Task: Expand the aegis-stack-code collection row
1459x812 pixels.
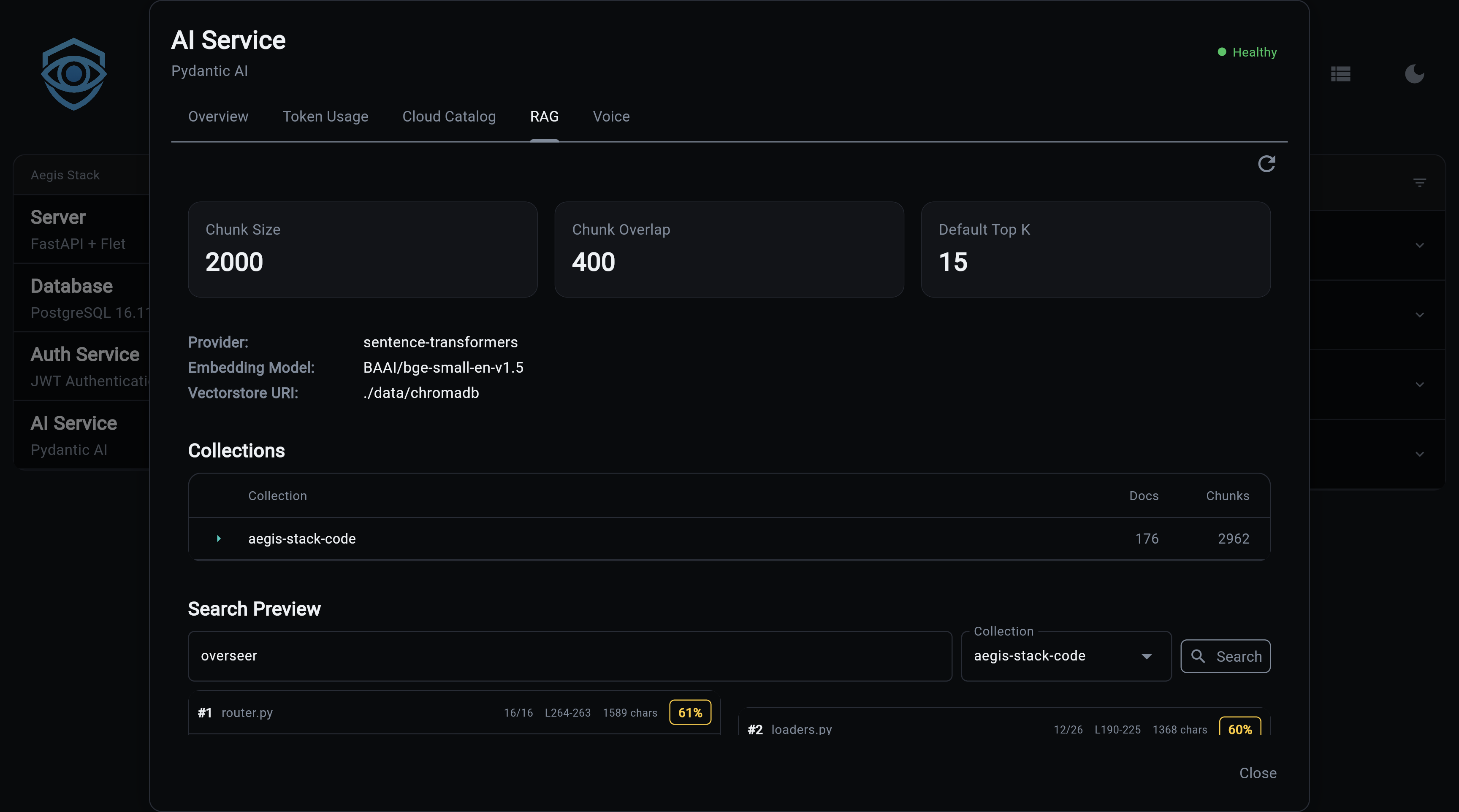Action: click(x=219, y=539)
